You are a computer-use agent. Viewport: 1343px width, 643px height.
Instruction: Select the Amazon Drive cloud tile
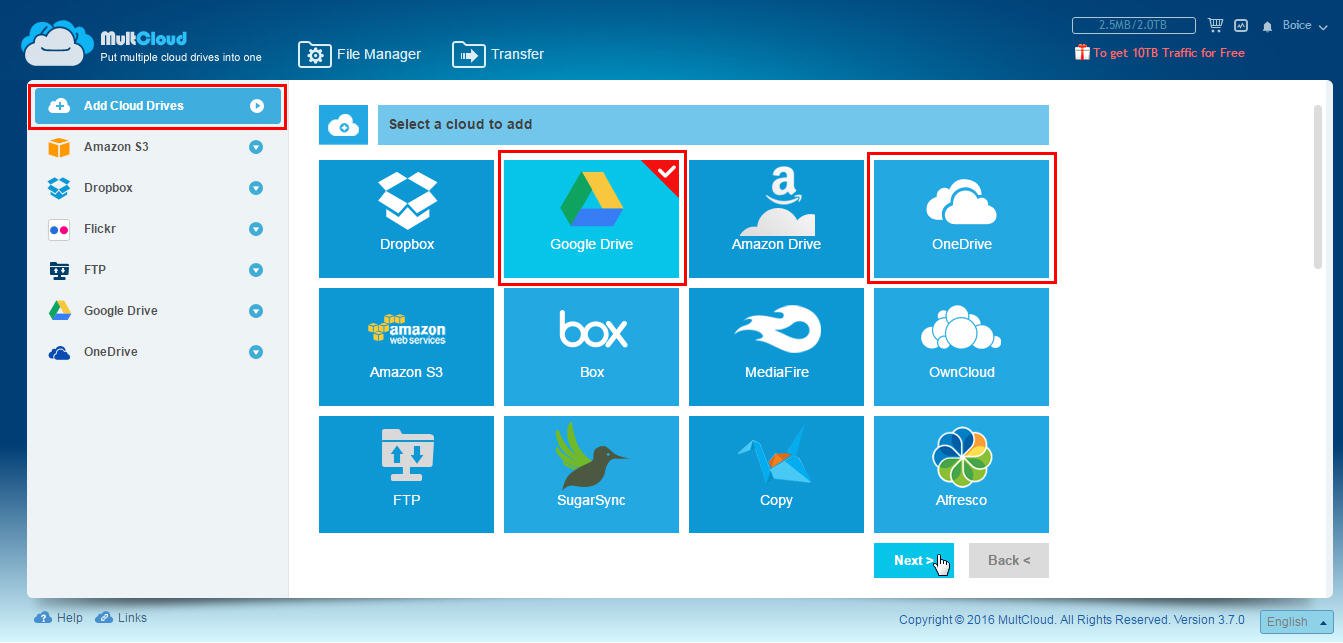pyautogui.click(x=776, y=219)
